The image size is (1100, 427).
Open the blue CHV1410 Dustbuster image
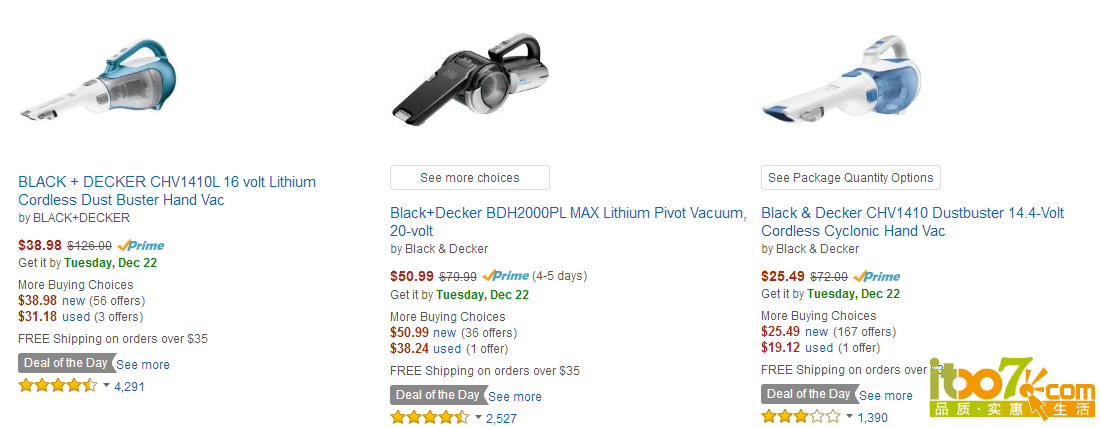pos(840,79)
